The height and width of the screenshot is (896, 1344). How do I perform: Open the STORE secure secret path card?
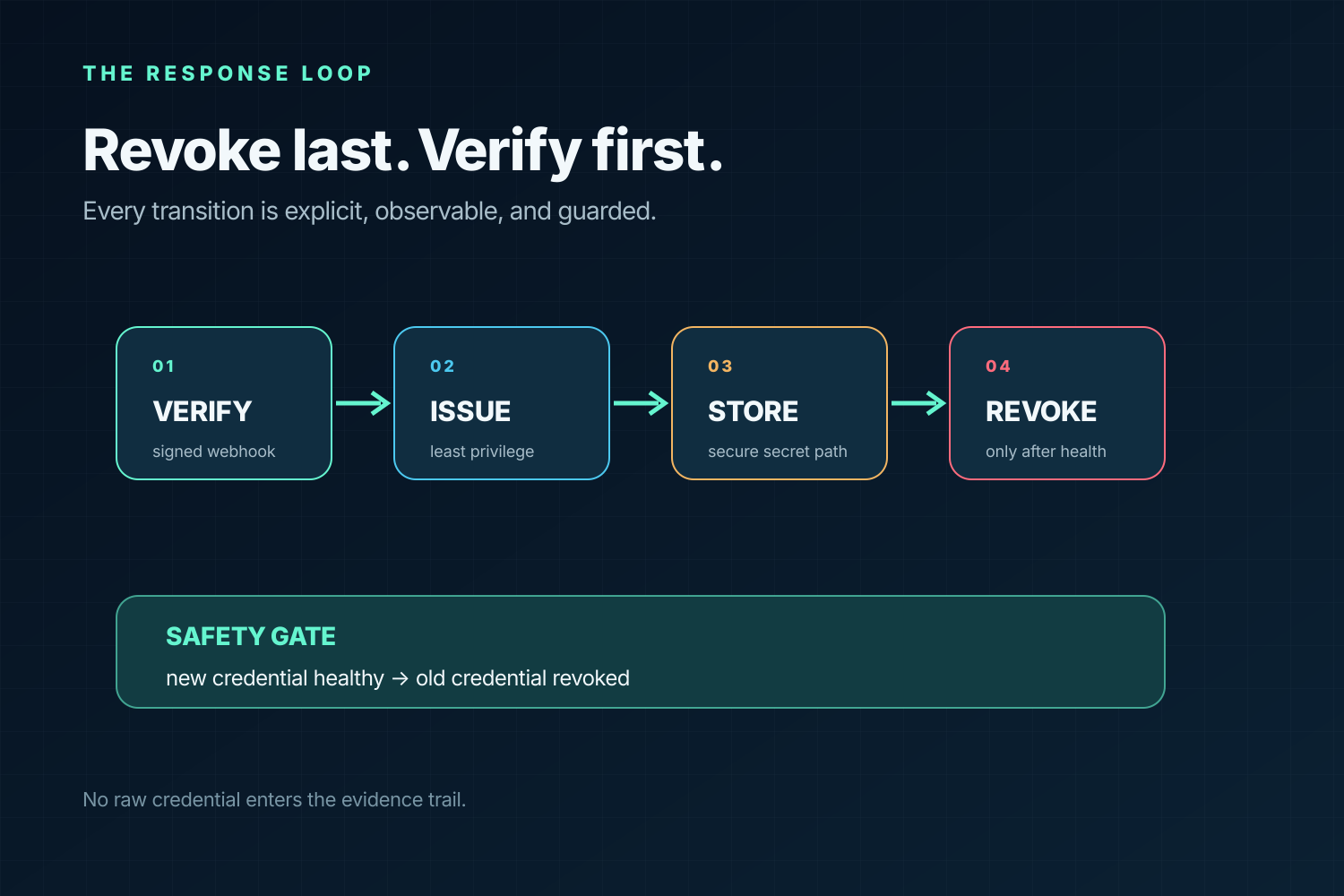coord(780,403)
